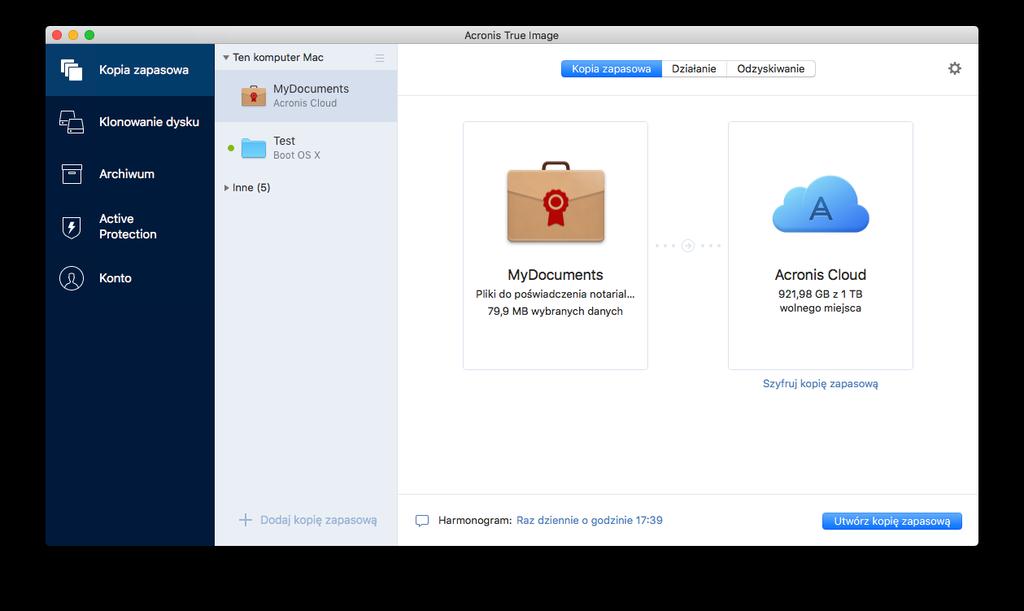The image size is (1024, 611).
Task: Click the yellow minimize window button
Action: click(73, 35)
